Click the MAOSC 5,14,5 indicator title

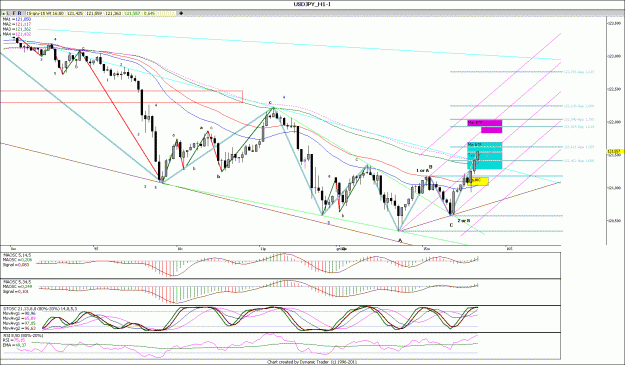tap(17, 255)
